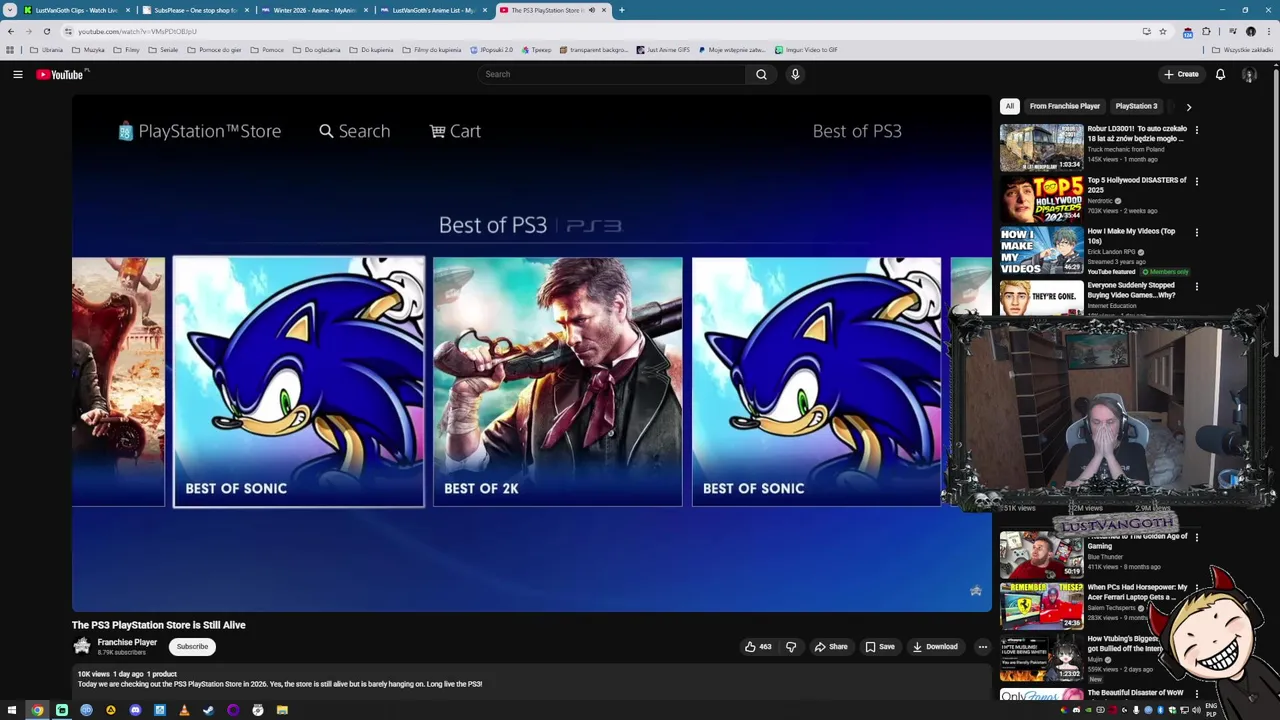The image size is (1280, 720).
Task: Select the From Franchise Player chip
Action: (1065, 106)
